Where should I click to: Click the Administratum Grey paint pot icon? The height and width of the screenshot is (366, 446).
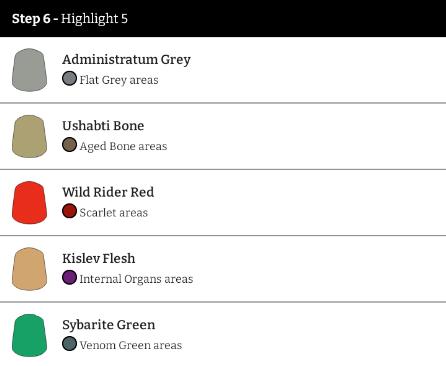[x=29, y=70]
